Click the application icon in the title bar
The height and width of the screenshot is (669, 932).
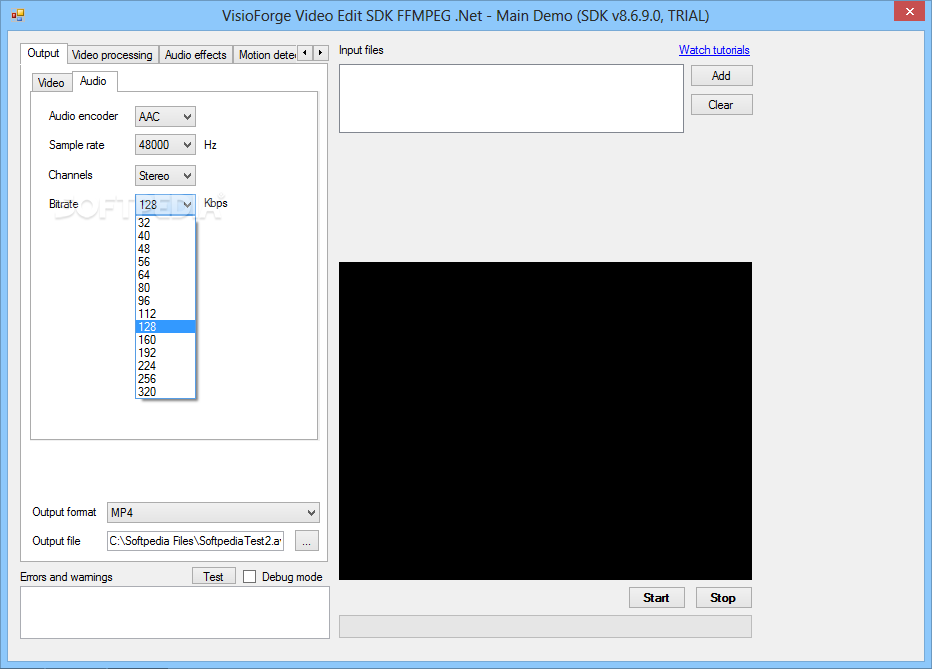pyautogui.click(x=18, y=15)
